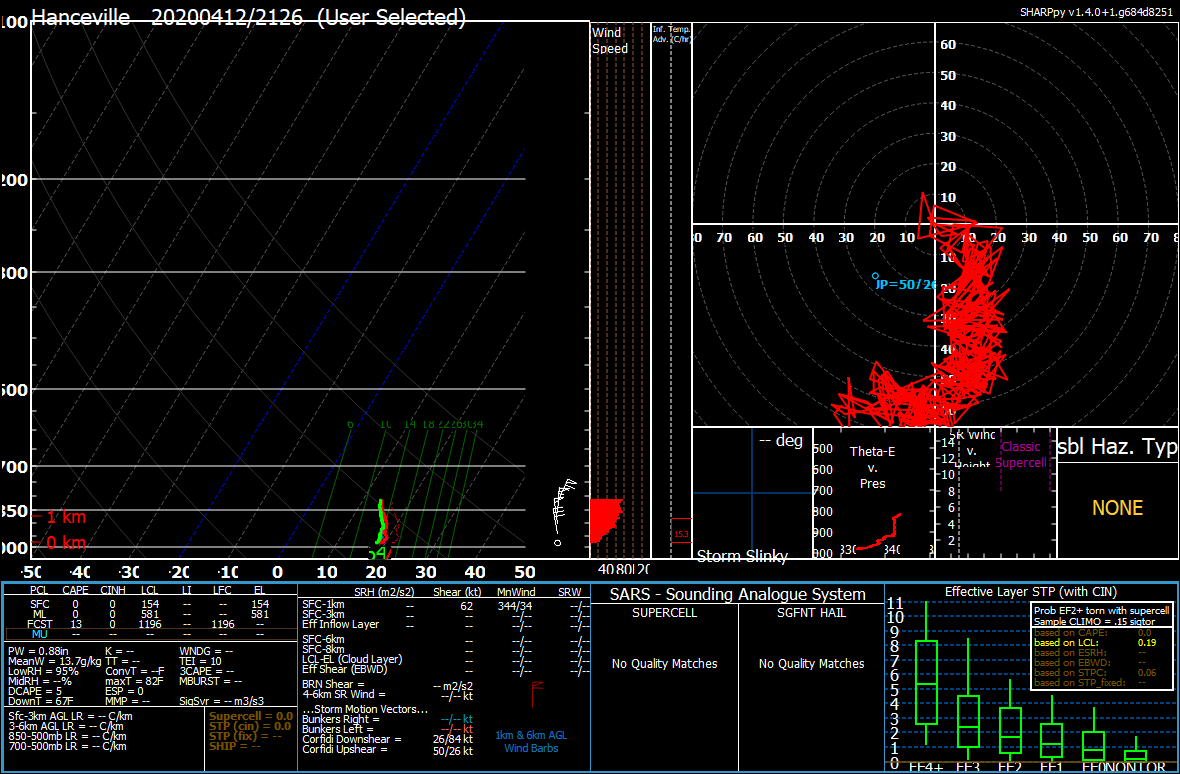Click the BRN Shear line
This screenshot has width=1180, height=774.
(x=388, y=685)
